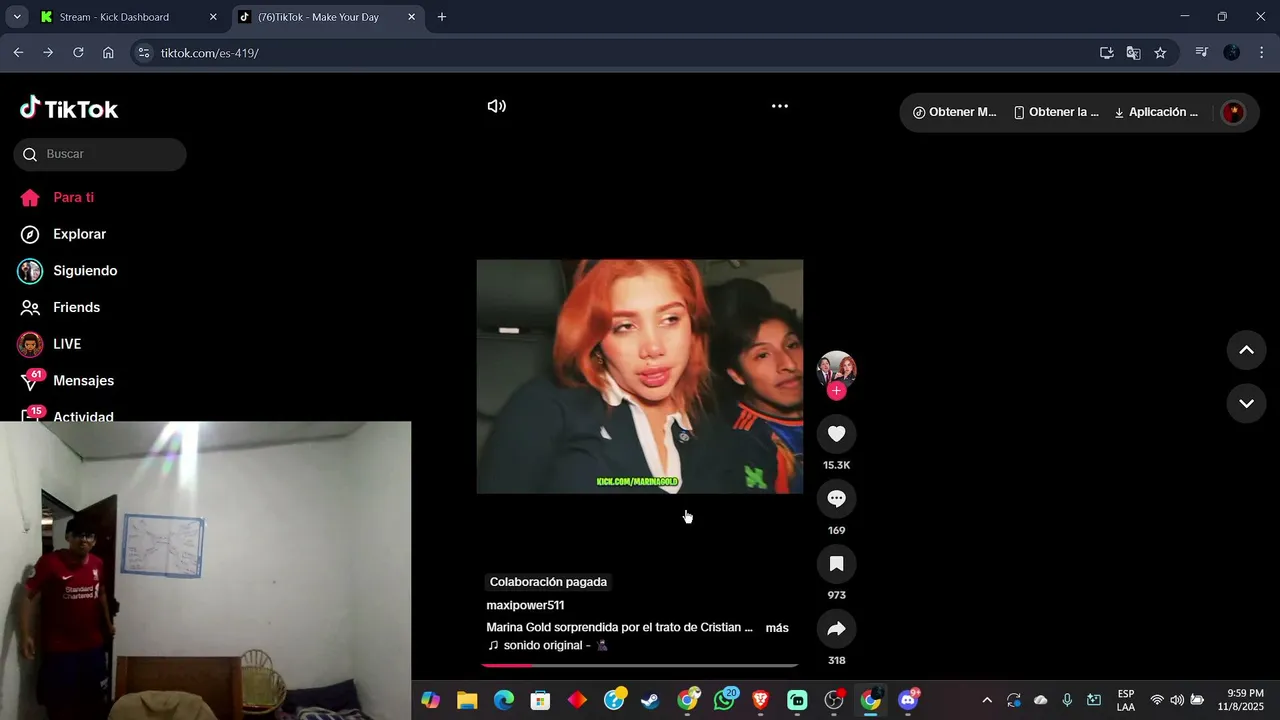Share the video with the arrow icon

pyautogui.click(x=837, y=629)
